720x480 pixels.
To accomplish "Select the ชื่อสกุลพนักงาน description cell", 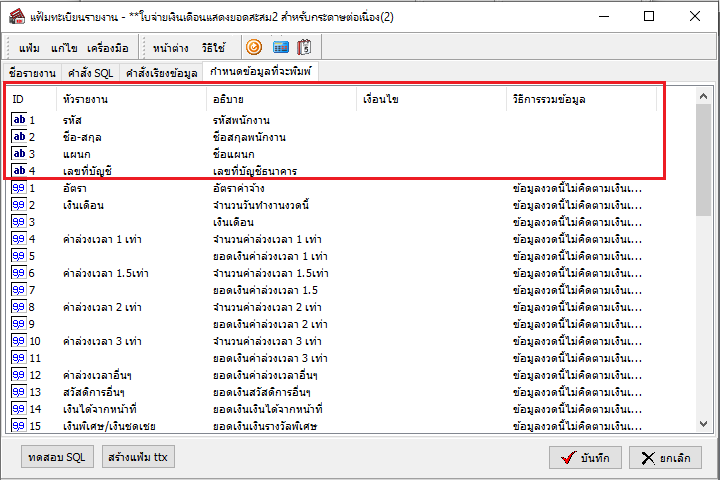I will (249, 137).
